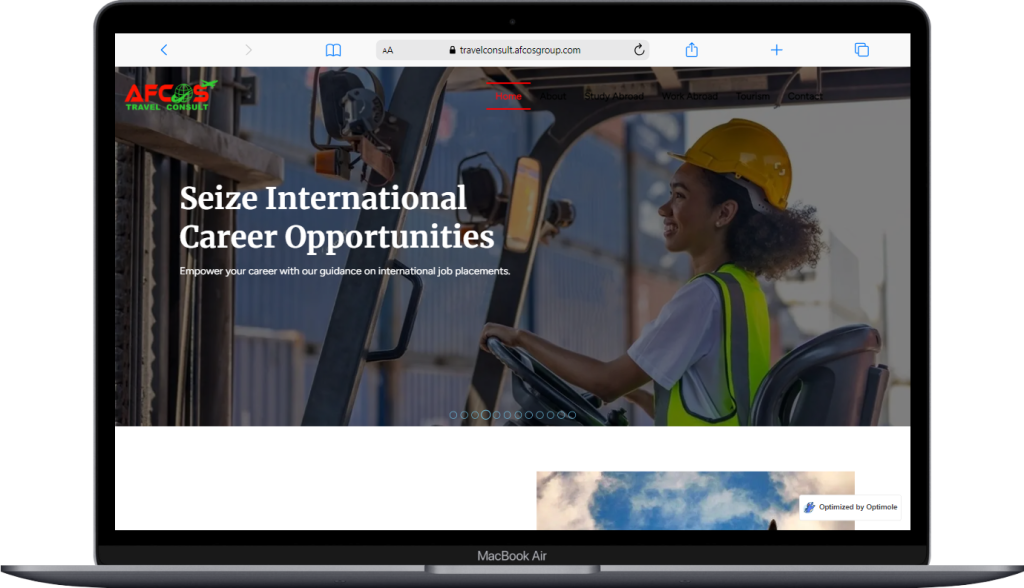Go to the Study Abroad page
This screenshot has height=588, width=1024.
coord(613,96)
